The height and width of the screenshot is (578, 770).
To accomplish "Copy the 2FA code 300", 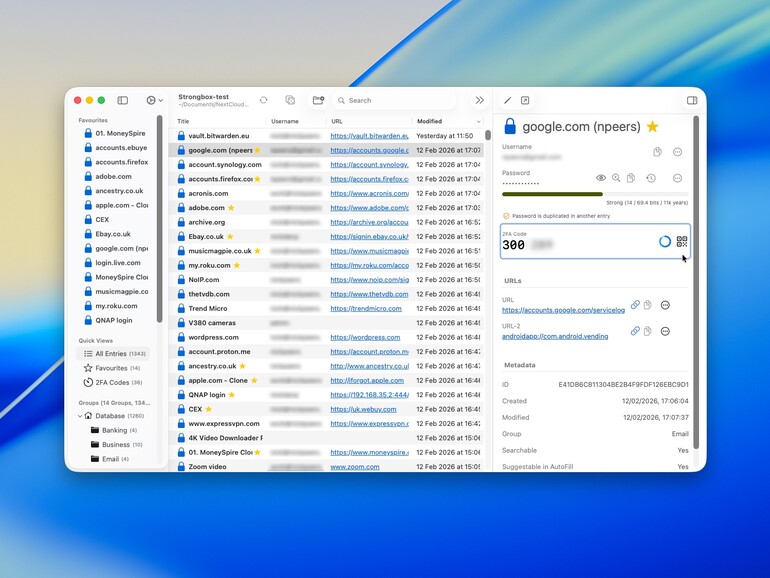I will (514, 245).
